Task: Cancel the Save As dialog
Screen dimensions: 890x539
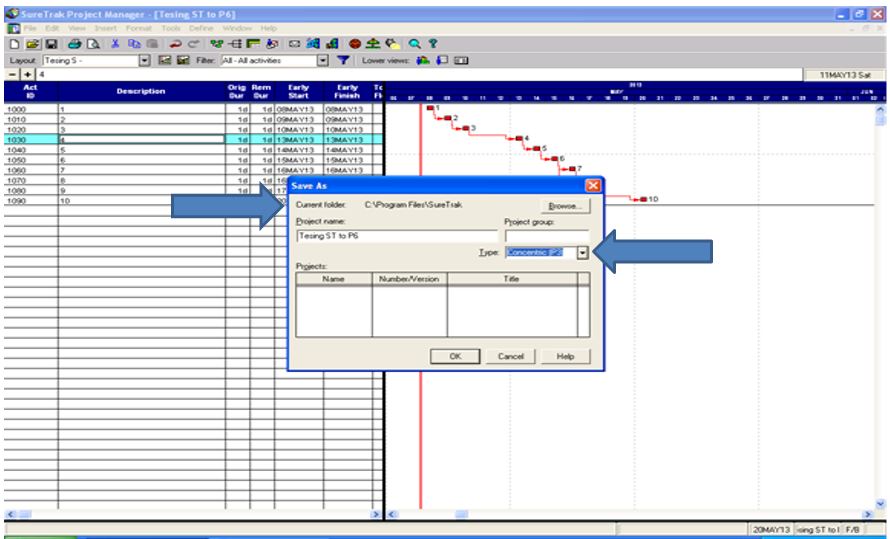Action: (x=510, y=356)
